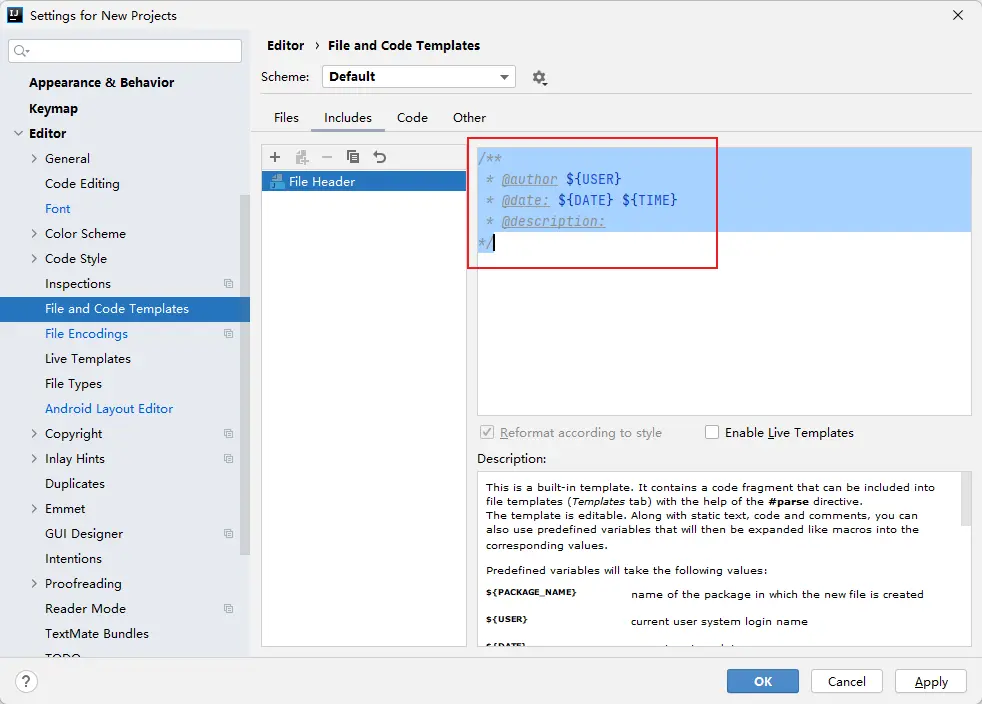Click the Apply button
This screenshot has width=982, height=704.
tap(930, 681)
